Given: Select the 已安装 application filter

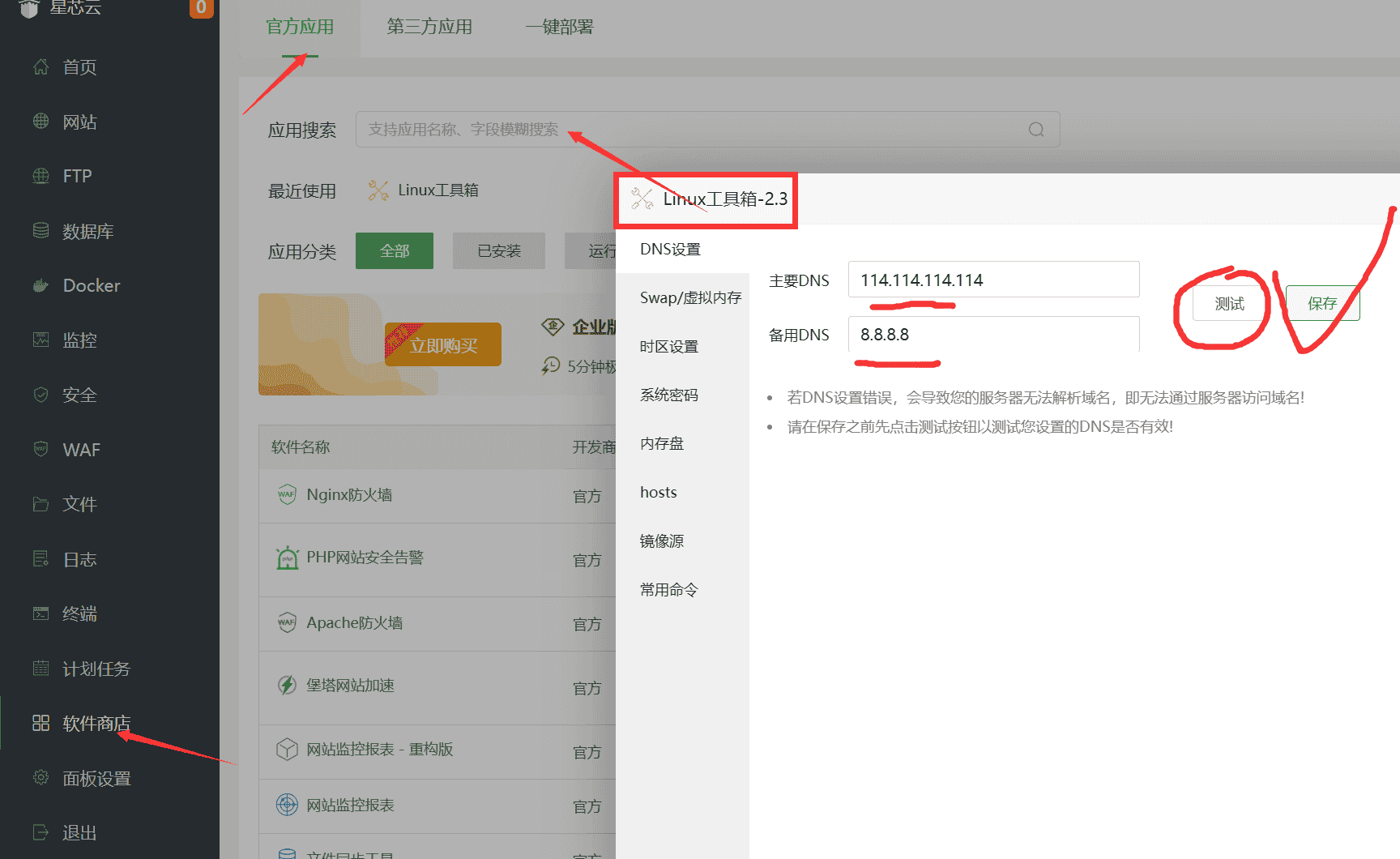Looking at the screenshot, I should coord(498,250).
